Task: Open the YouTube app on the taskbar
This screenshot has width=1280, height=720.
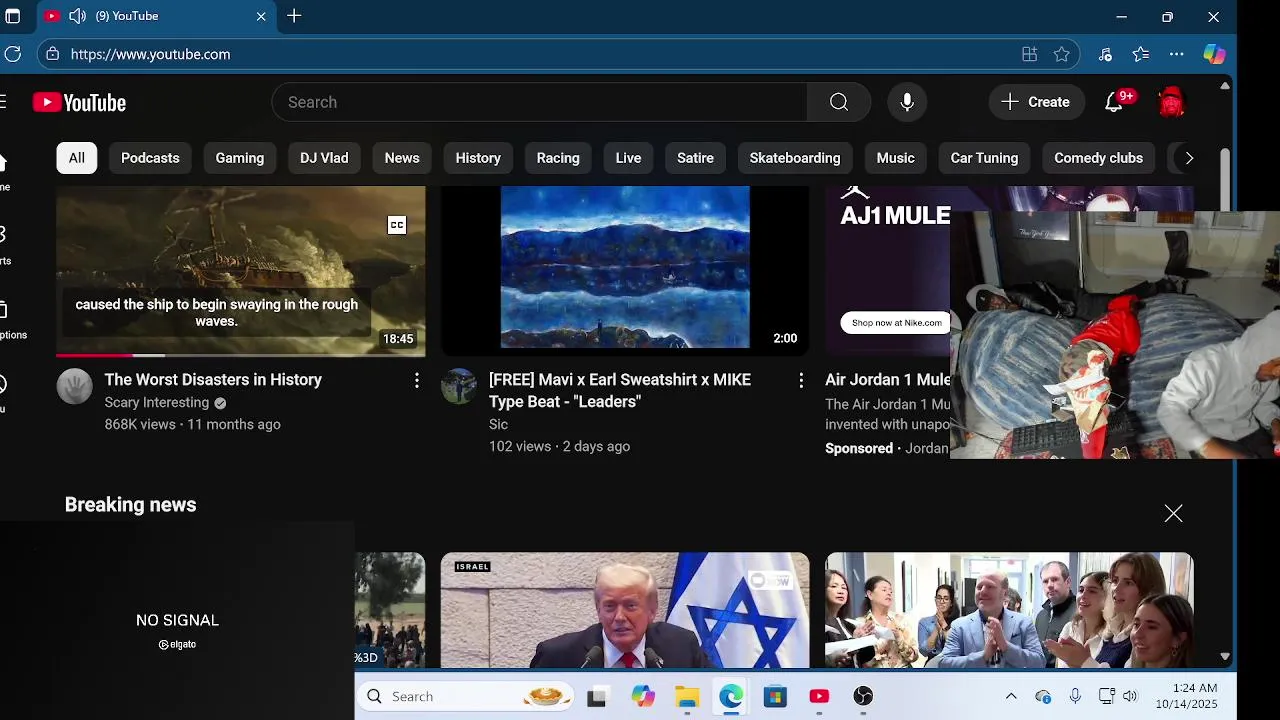Action: pos(819,697)
